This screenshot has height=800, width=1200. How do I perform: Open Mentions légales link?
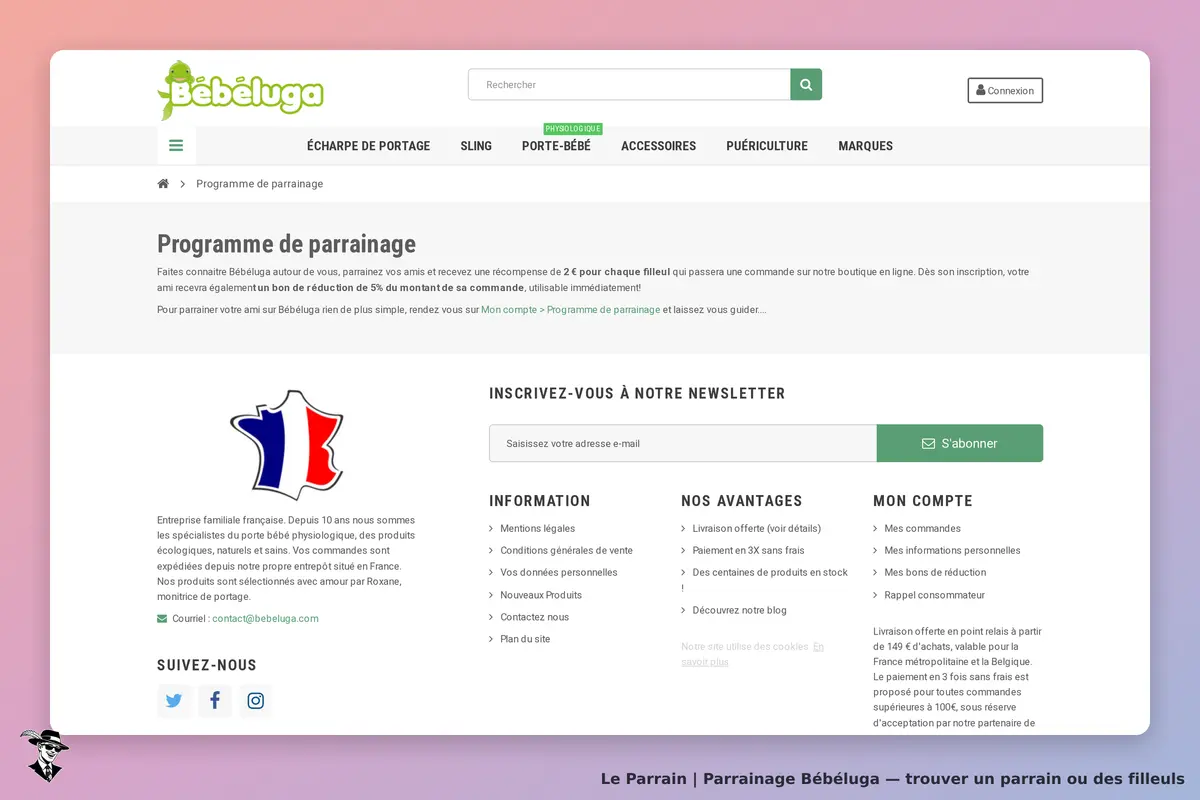click(x=538, y=529)
